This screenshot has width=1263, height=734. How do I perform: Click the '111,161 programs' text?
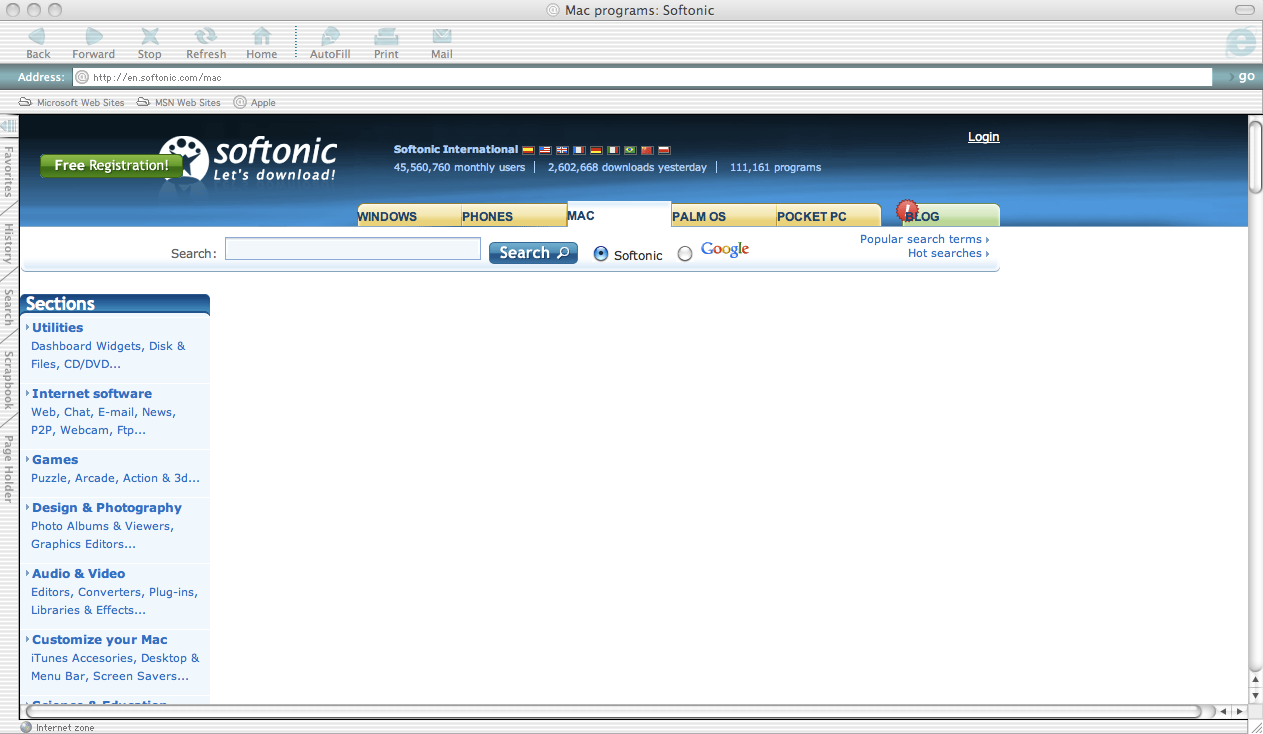pos(775,167)
